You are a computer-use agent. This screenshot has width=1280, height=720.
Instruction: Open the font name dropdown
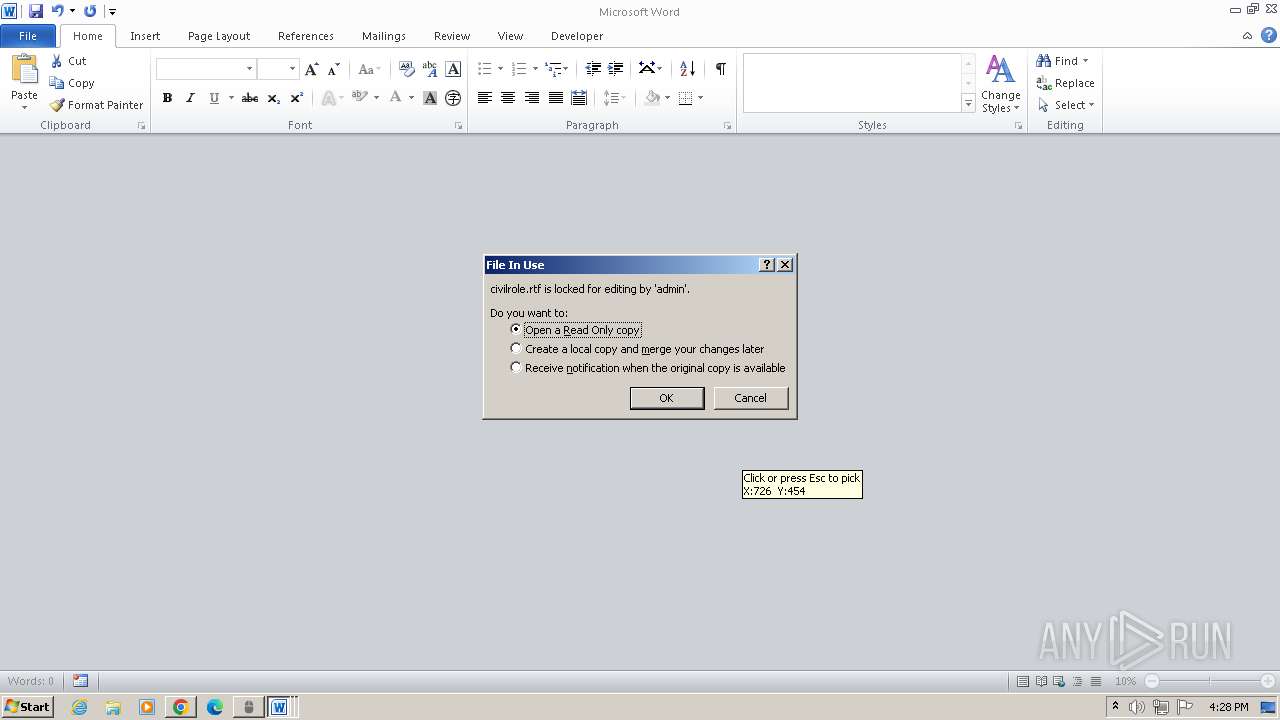(x=249, y=69)
